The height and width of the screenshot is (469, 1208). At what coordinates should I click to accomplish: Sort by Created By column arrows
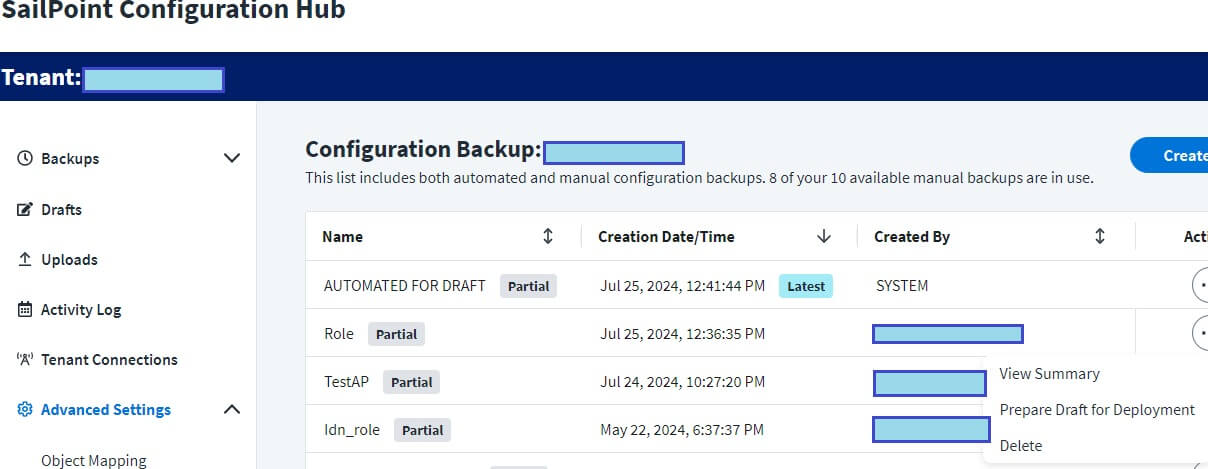point(1099,236)
